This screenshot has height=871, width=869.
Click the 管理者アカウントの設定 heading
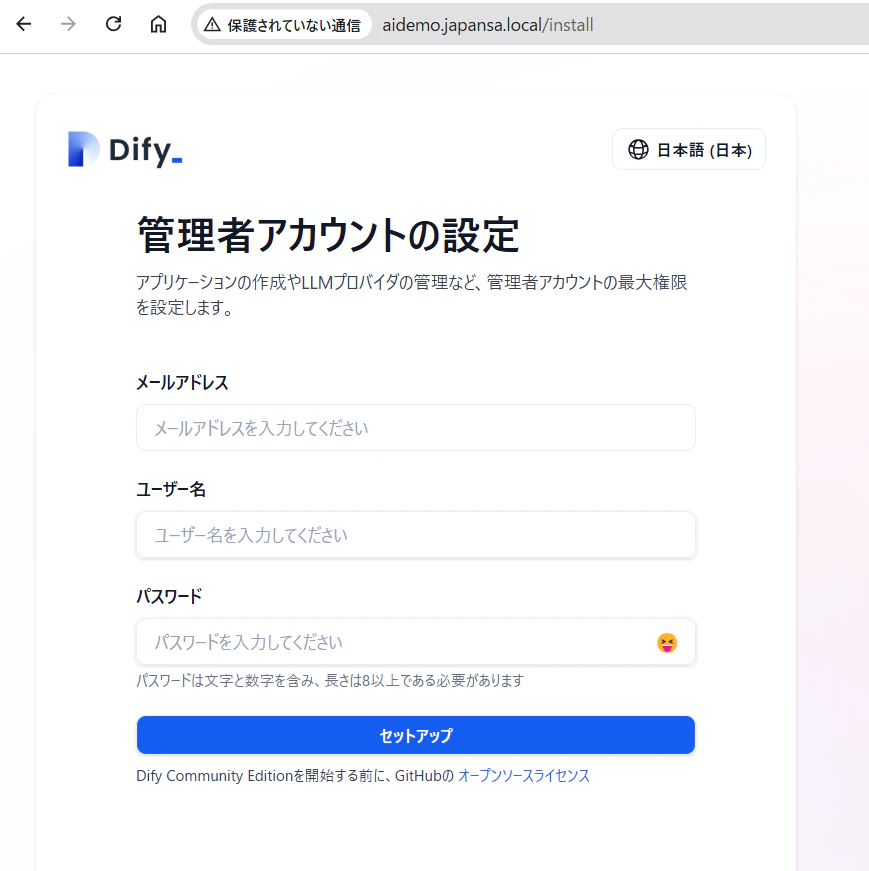pos(328,235)
